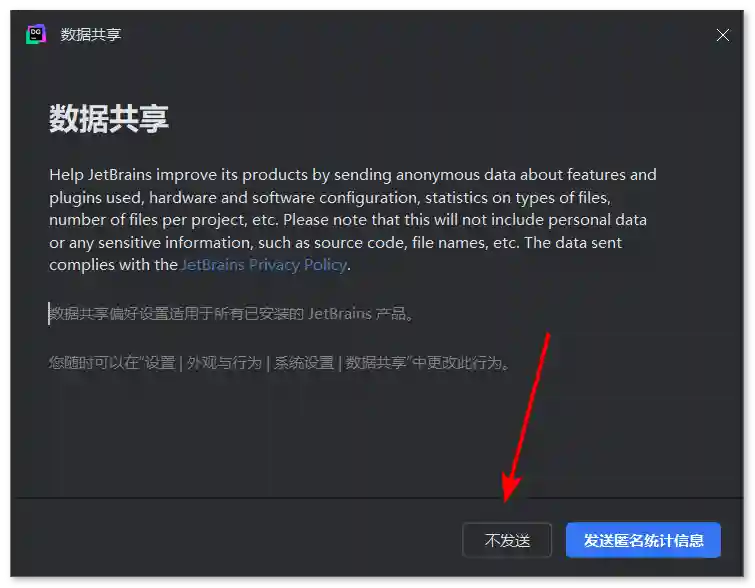Screen dimensions: 755x588
Task: Click the 您随时可以在 hint line
Action: click(x=95, y=363)
